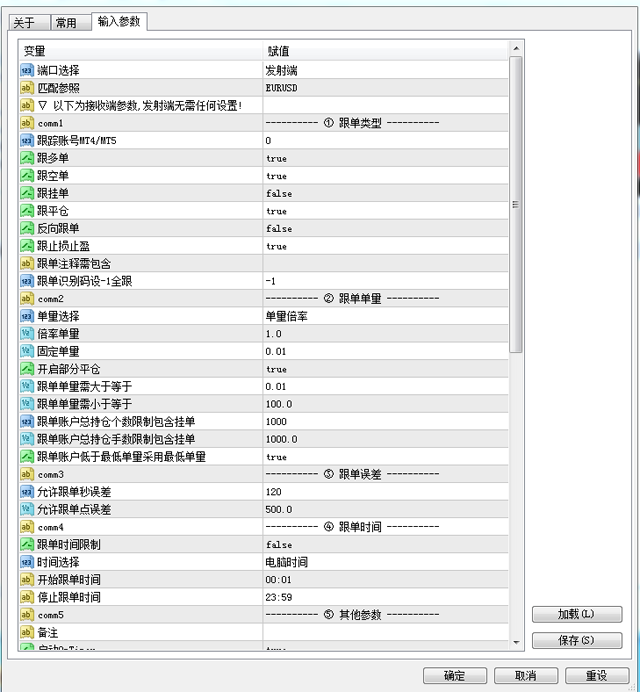This screenshot has width=640, height=692.
Task: Click the boolean icon beside 跟多单
Action: pos(27,158)
